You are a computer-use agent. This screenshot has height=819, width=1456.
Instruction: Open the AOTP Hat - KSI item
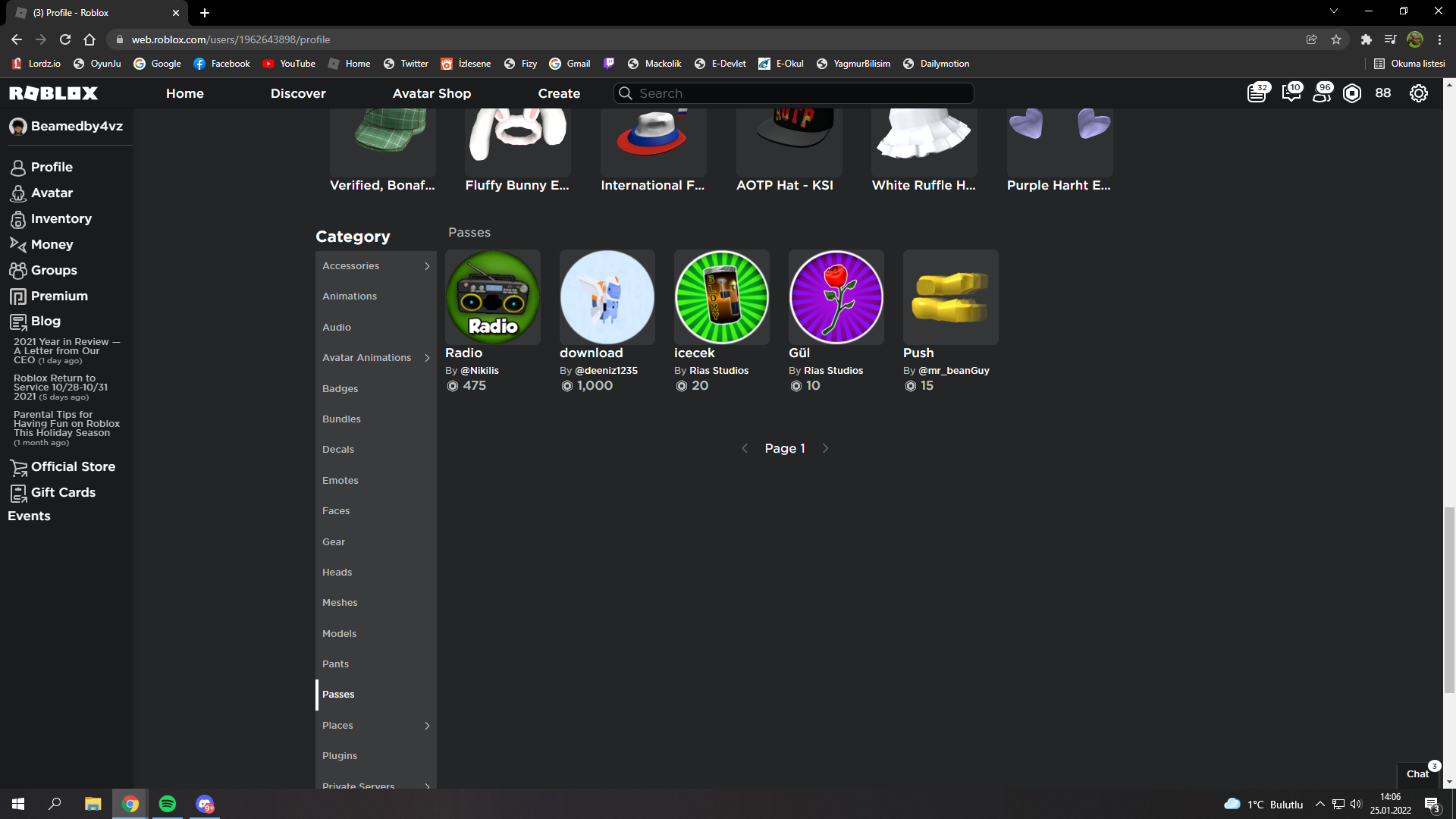789,151
